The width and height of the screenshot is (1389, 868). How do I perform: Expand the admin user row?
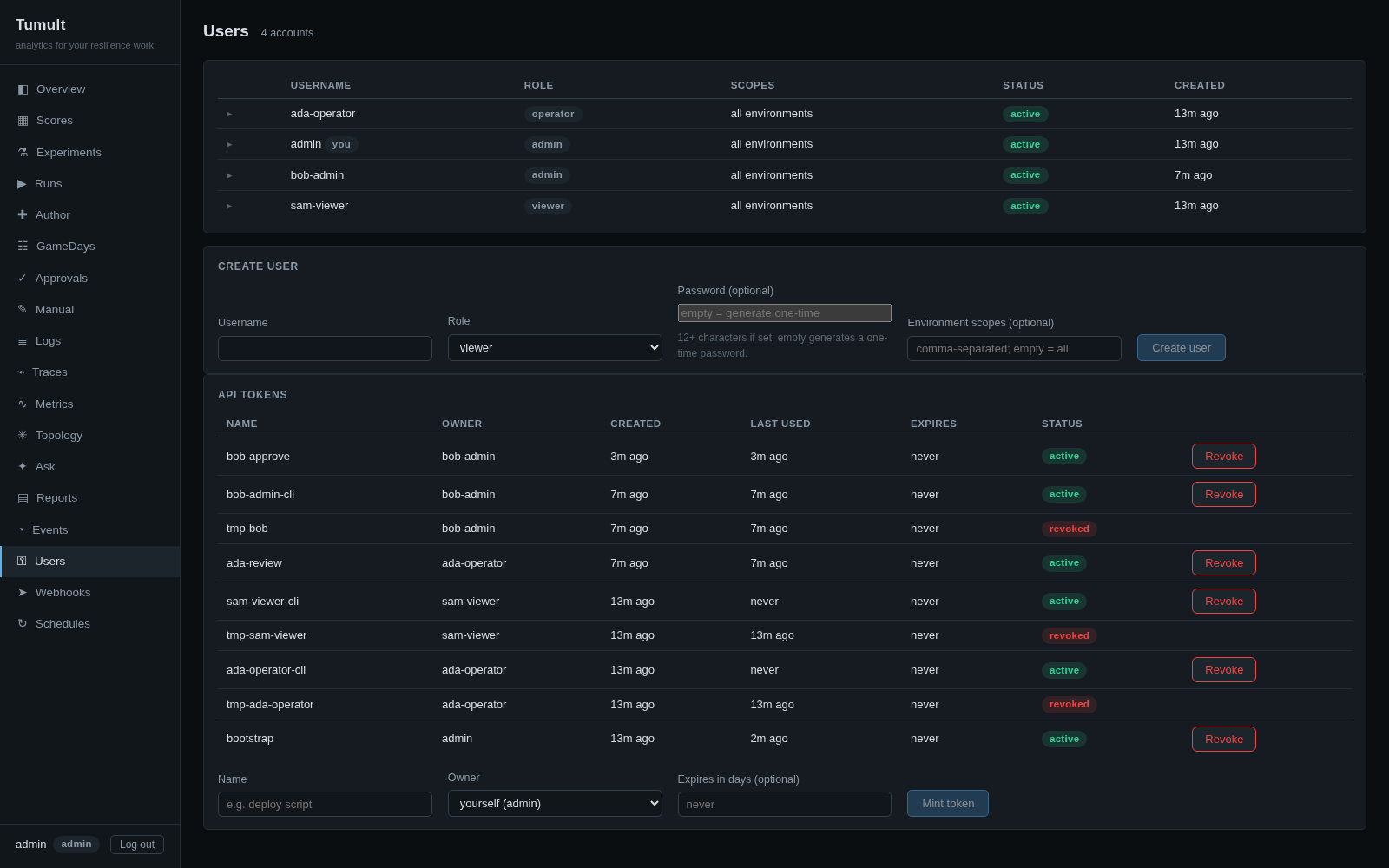(229, 144)
